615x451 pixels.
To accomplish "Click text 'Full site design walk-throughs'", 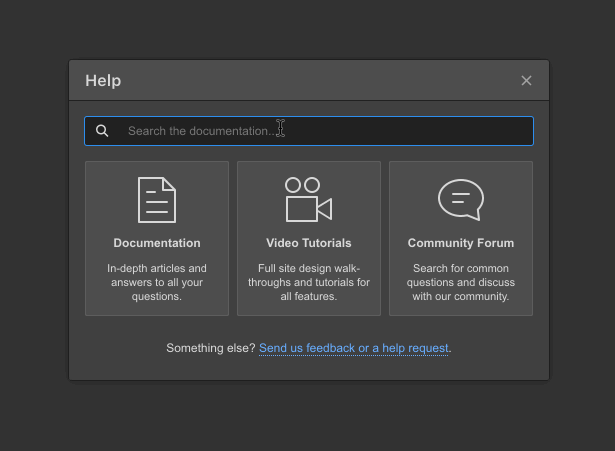I will (309, 275).
